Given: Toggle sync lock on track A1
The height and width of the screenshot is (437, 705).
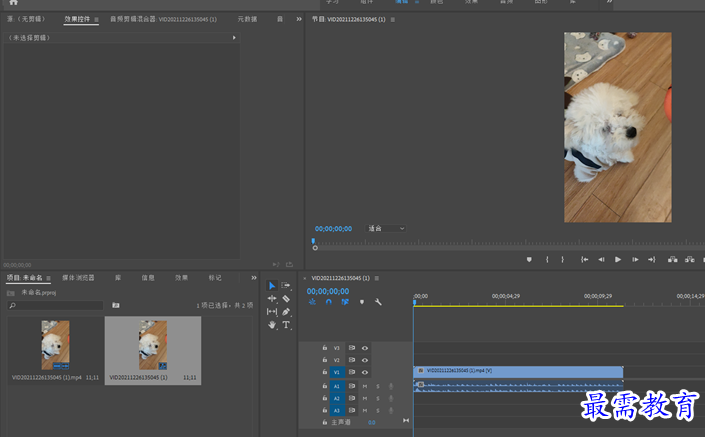Looking at the screenshot, I should click(352, 386).
